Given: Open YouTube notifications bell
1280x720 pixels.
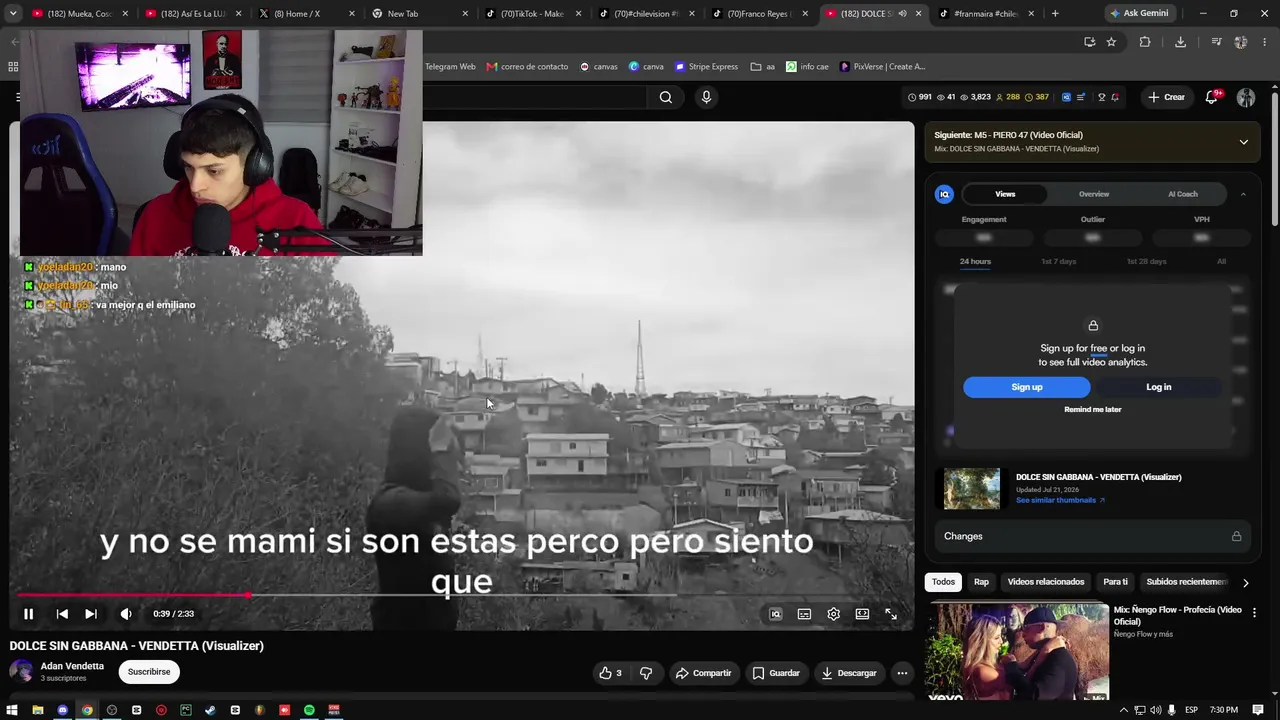Looking at the screenshot, I should click(1212, 97).
